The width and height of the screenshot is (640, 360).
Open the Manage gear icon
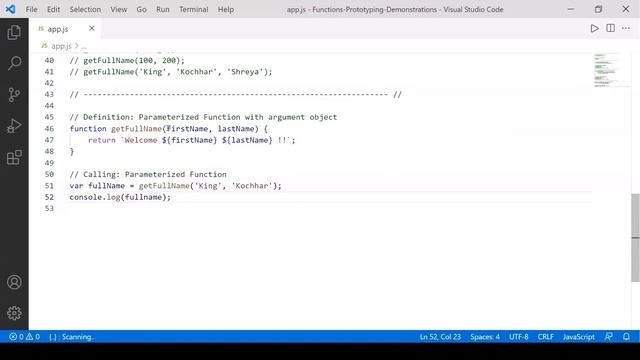click(x=14, y=313)
